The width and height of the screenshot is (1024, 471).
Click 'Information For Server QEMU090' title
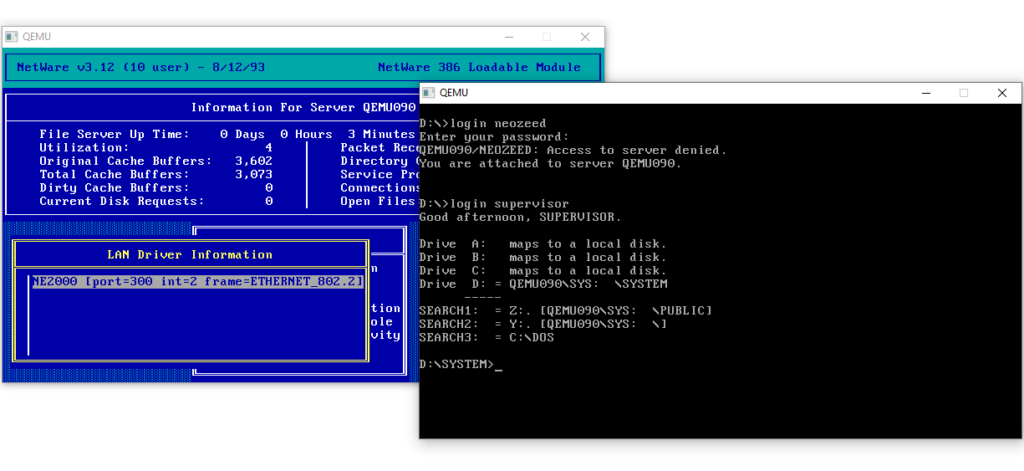(x=304, y=107)
